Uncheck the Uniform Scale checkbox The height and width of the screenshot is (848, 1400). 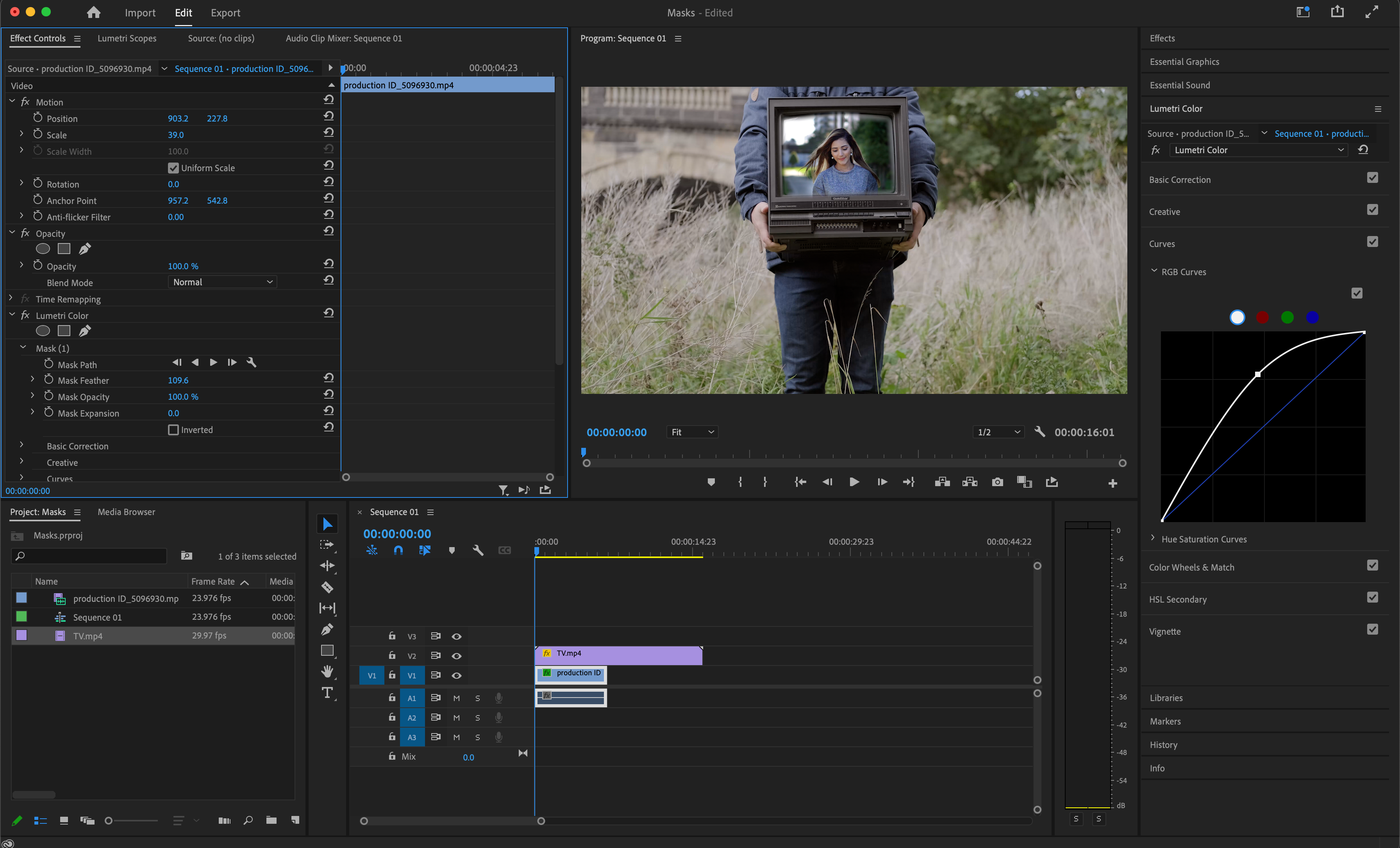coord(173,168)
